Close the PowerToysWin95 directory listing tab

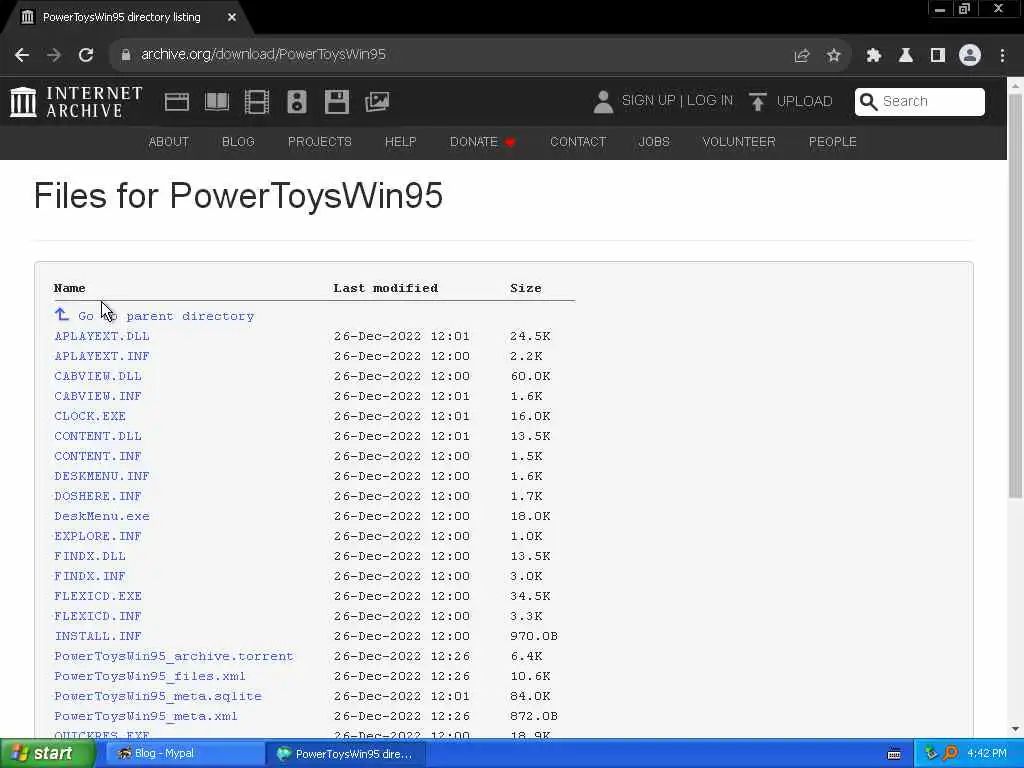click(232, 17)
